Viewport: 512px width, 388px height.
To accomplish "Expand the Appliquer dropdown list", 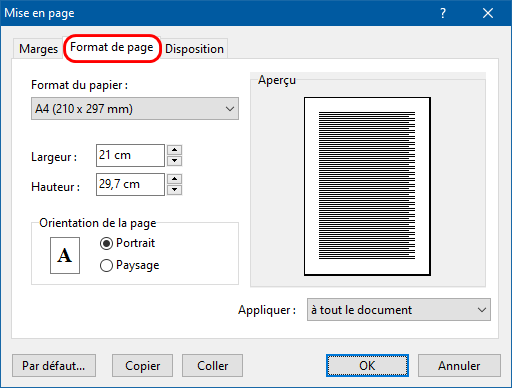I will click(399, 310).
